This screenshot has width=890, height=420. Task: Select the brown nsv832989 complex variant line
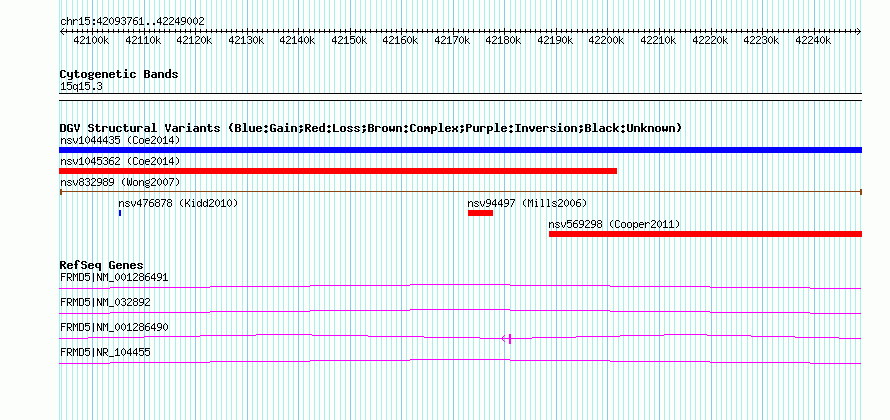460,192
